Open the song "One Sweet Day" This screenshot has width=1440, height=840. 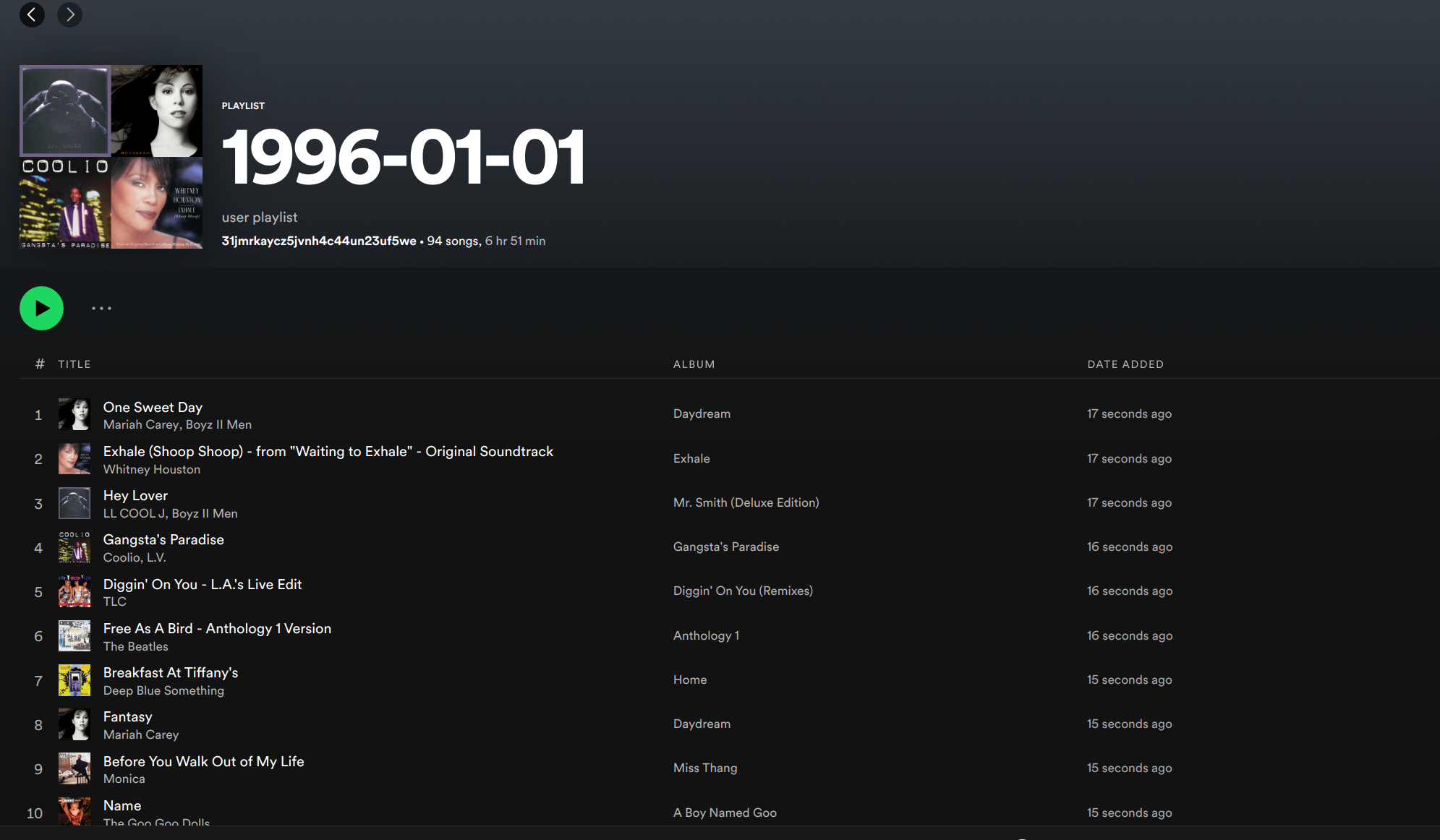point(153,407)
